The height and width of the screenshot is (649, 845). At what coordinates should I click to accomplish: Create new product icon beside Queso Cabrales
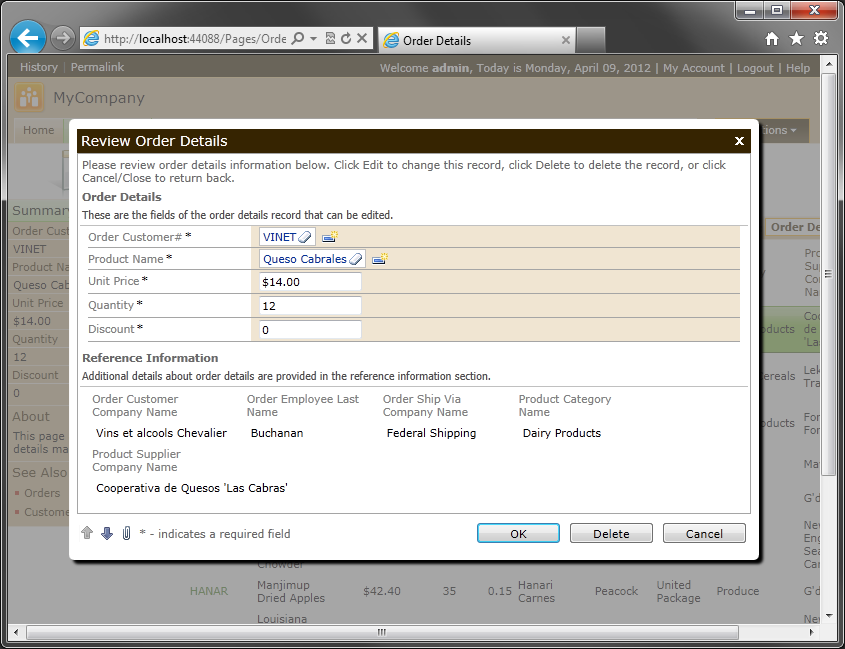pyautogui.click(x=379, y=259)
